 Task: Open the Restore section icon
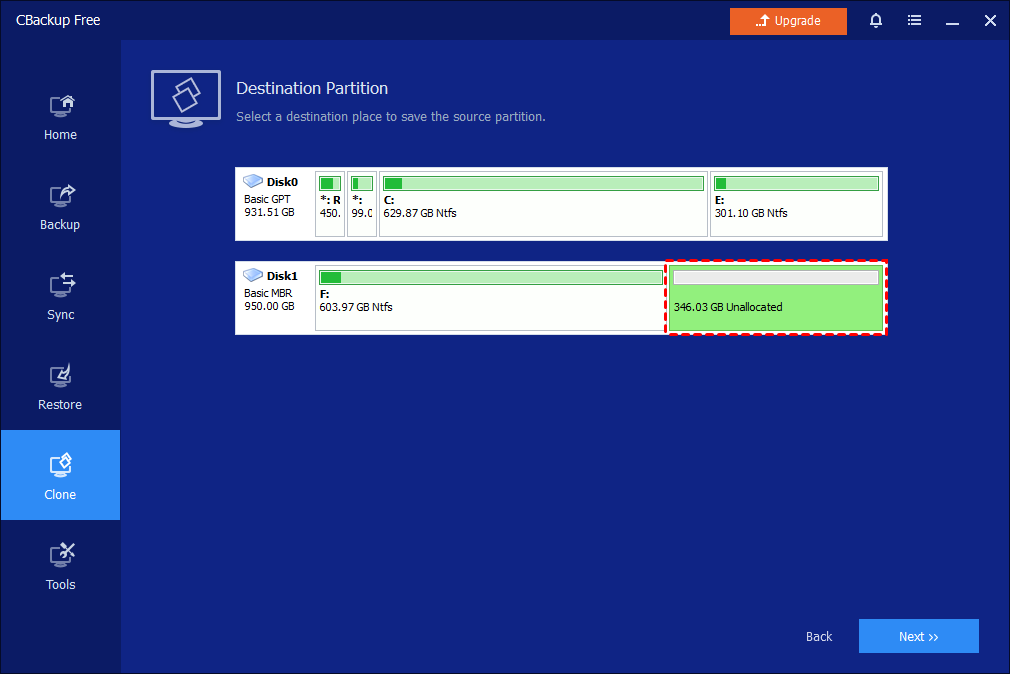click(60, 376)
